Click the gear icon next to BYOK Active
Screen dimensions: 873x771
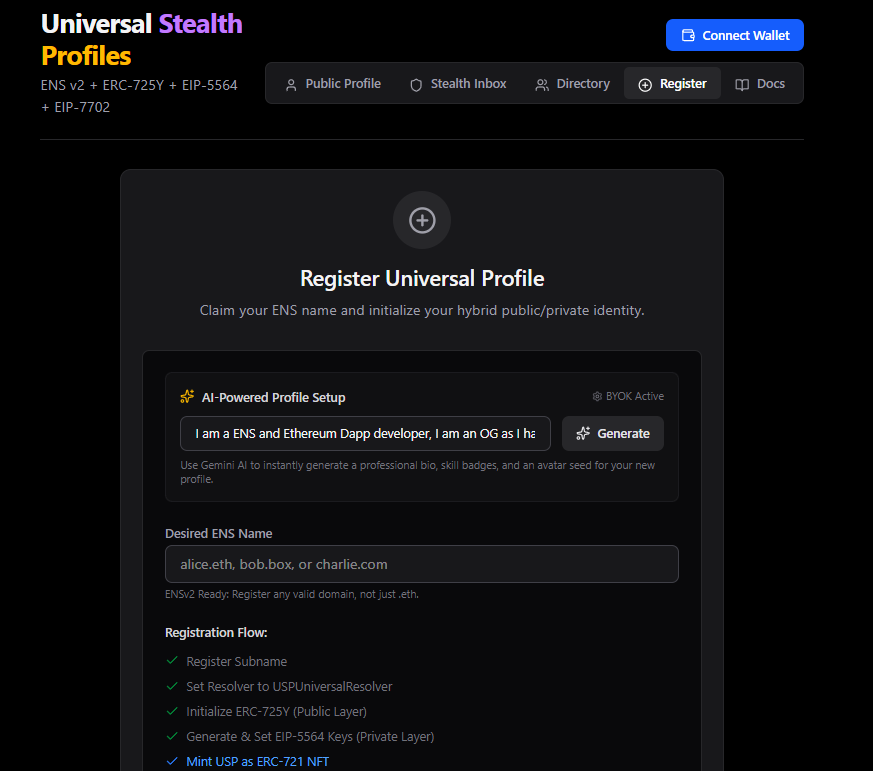click(597, 396)
